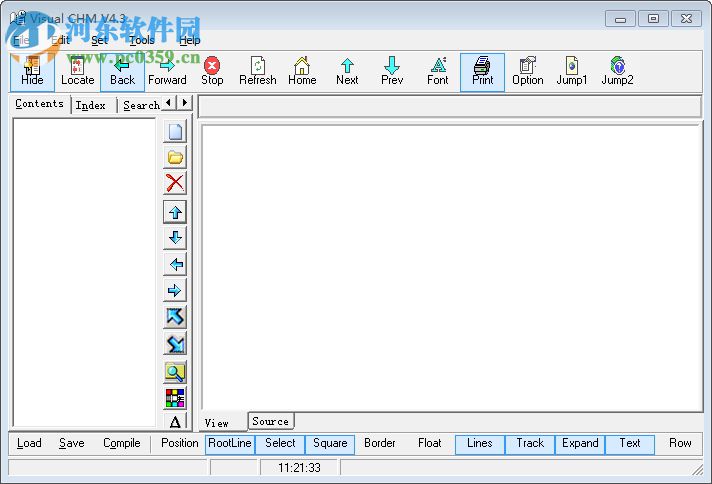712x484 pixels.
Task: Toggle the Text option
Action: point(630,444)
